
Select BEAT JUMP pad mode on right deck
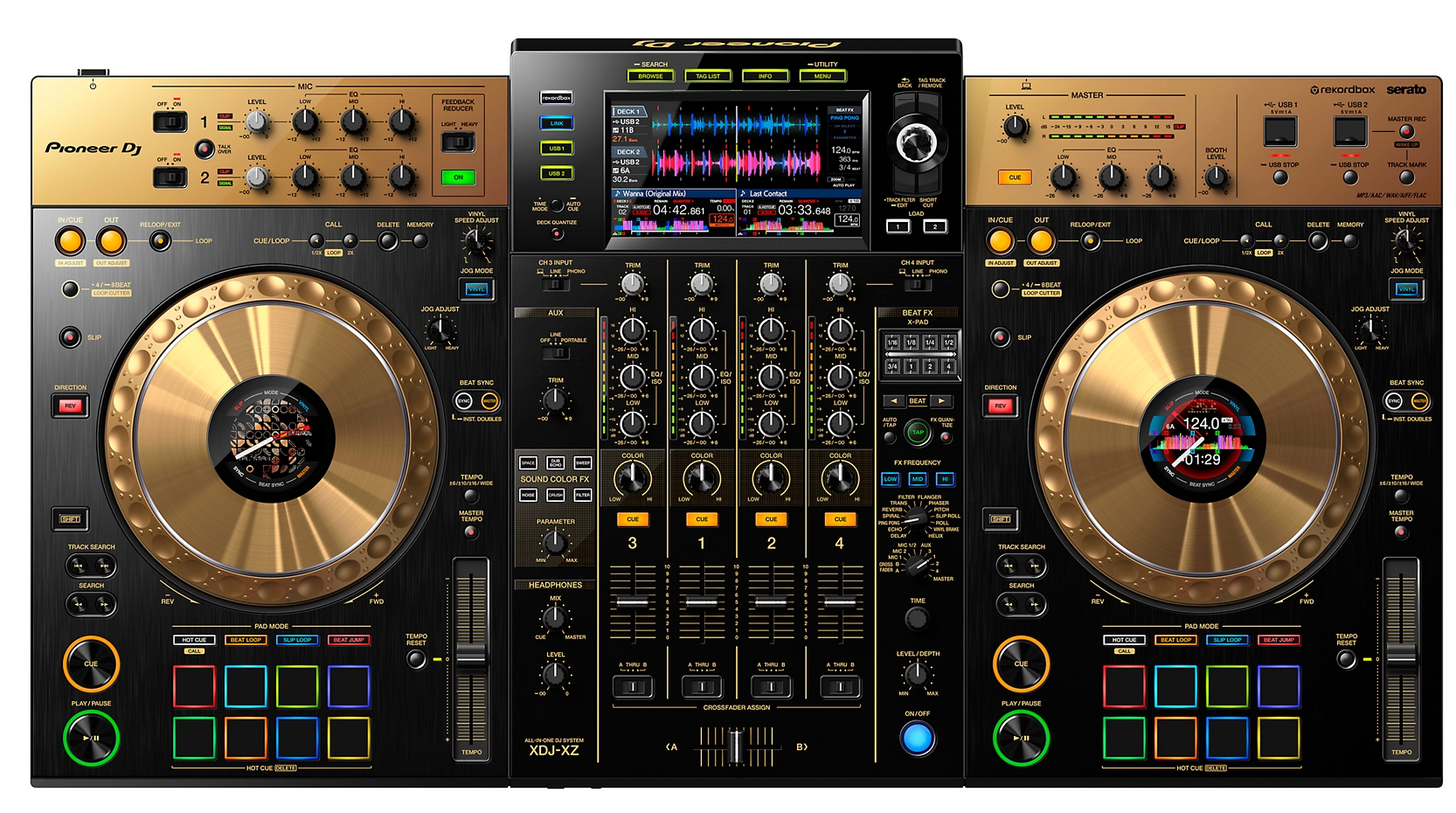pos(1279,640)
